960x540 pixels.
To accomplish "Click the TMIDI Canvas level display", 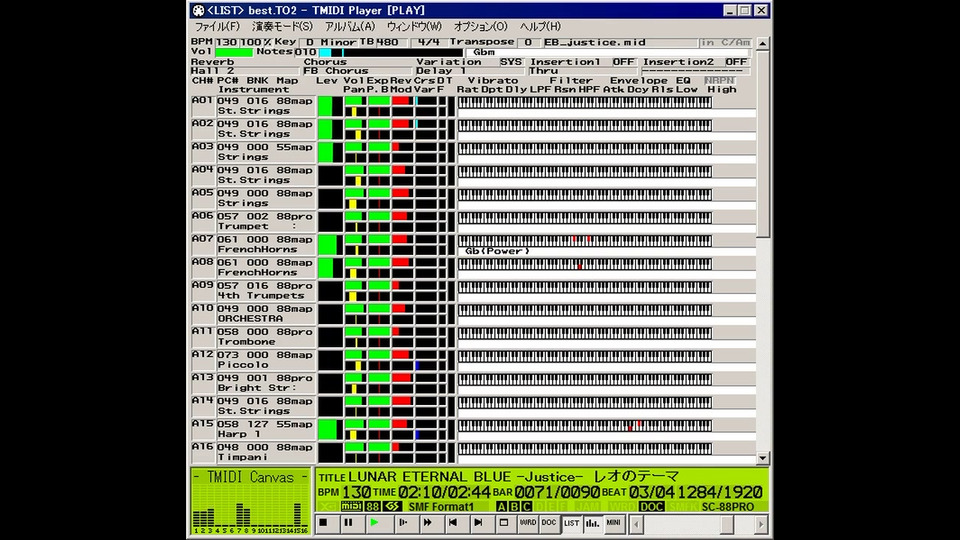I will point(250,501).
